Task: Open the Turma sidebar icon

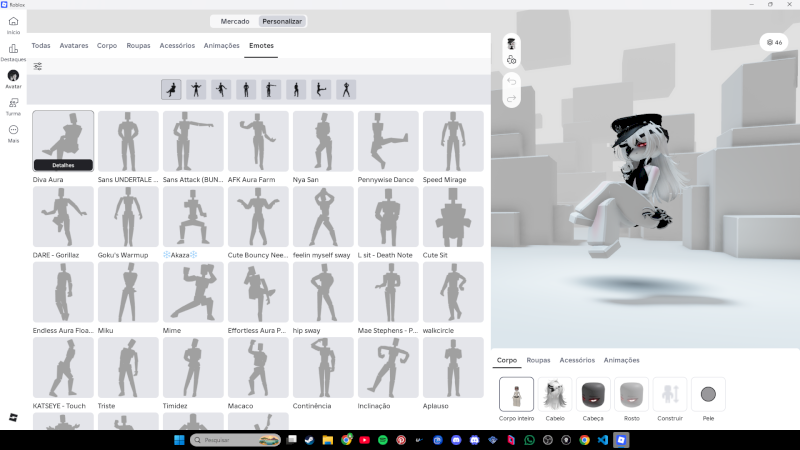Action: [13, 104]
